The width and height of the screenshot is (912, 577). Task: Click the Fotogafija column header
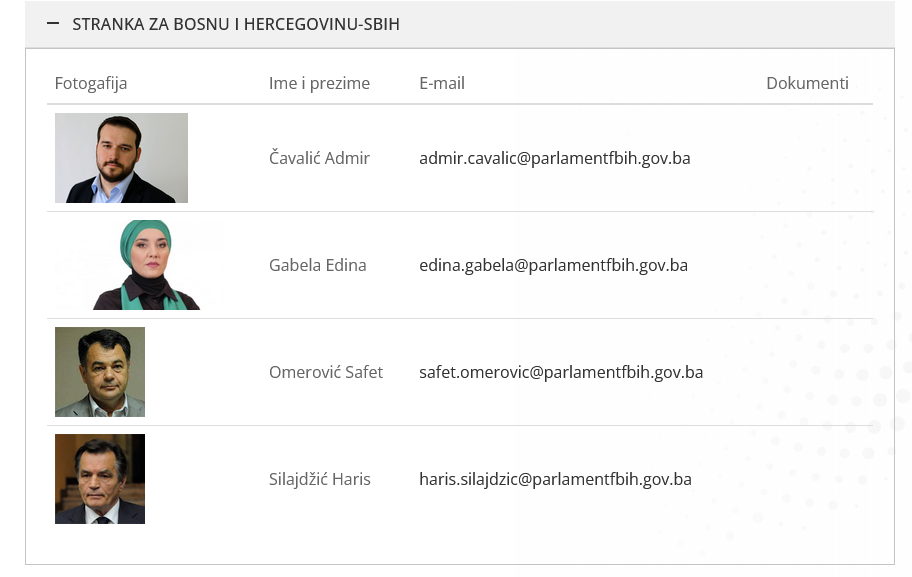91,83
